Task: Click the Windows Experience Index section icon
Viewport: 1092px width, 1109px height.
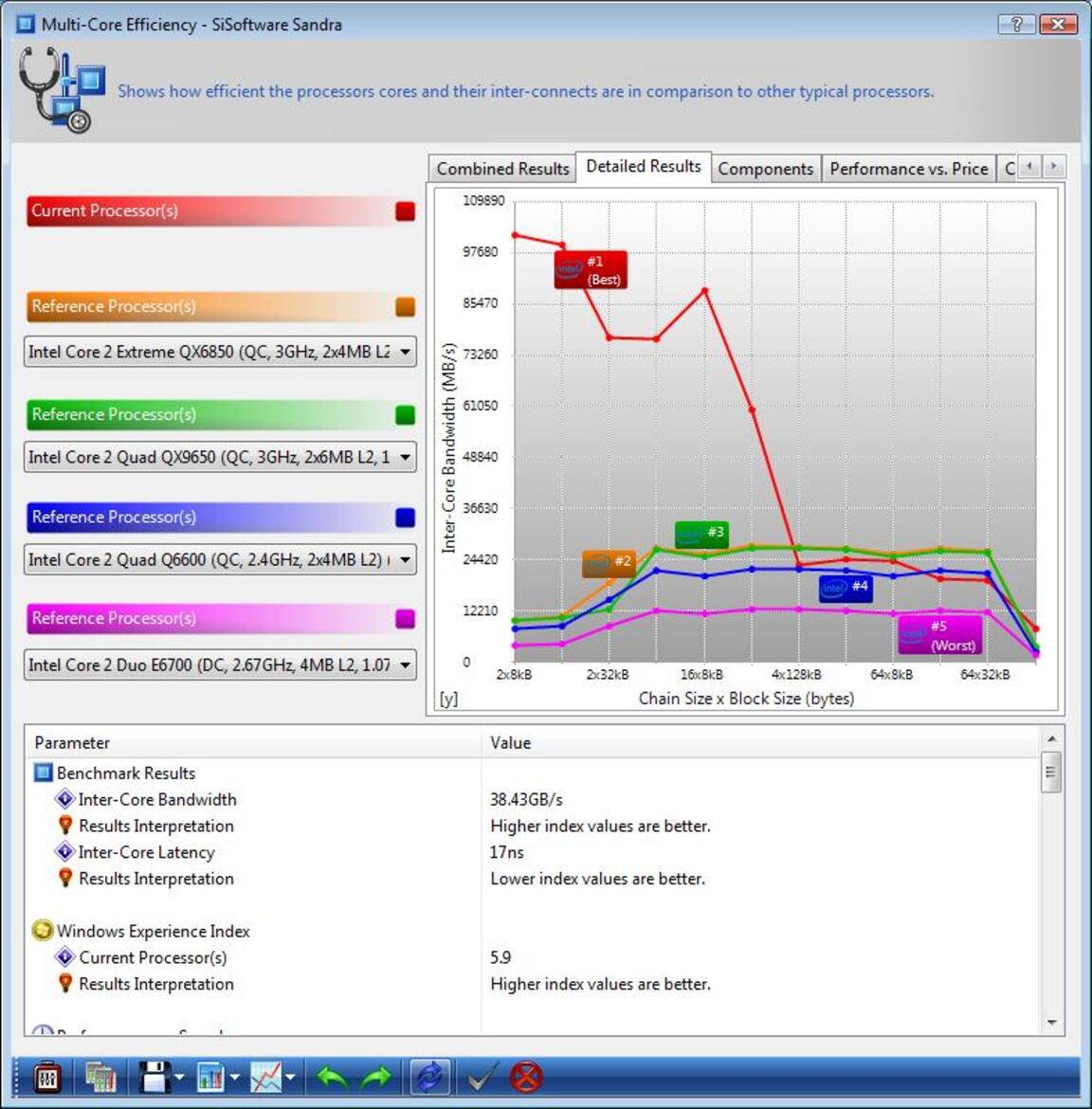Action: (43, 931)
